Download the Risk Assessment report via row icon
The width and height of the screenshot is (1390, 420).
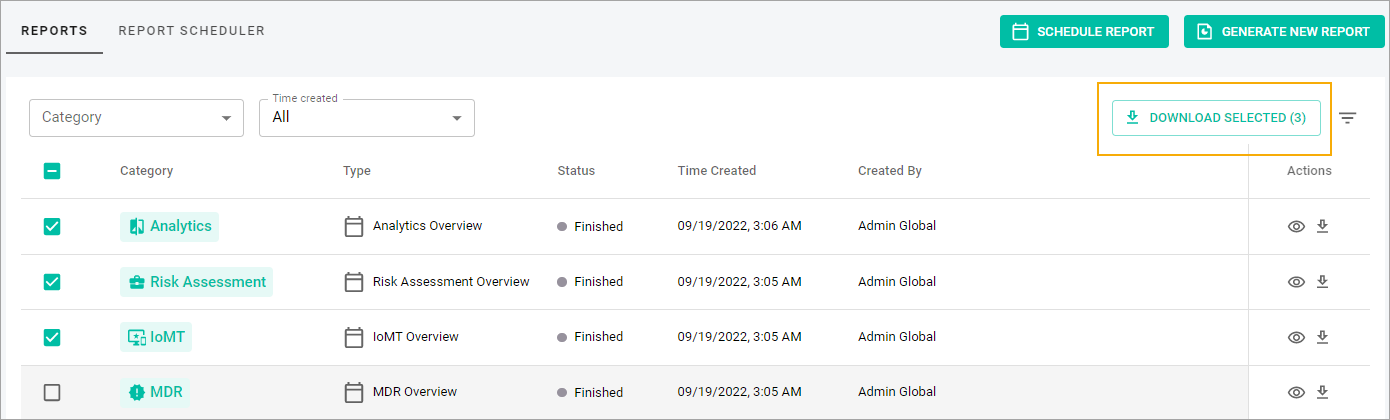coord(1322,282)
